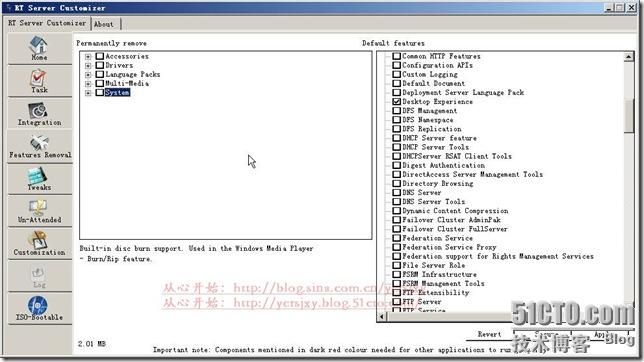Check the System removal checkbox
The height and width of the screenshot is (362, 644).
click(x=99, y=92)
